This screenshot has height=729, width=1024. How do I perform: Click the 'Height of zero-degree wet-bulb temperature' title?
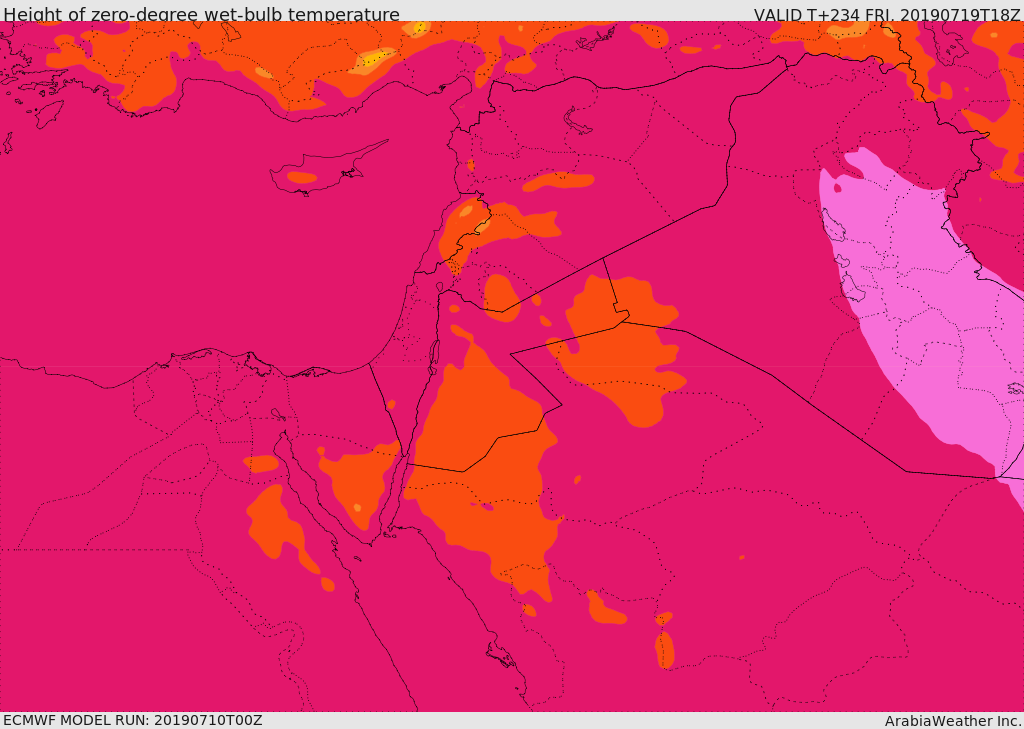tap(202, 14)
